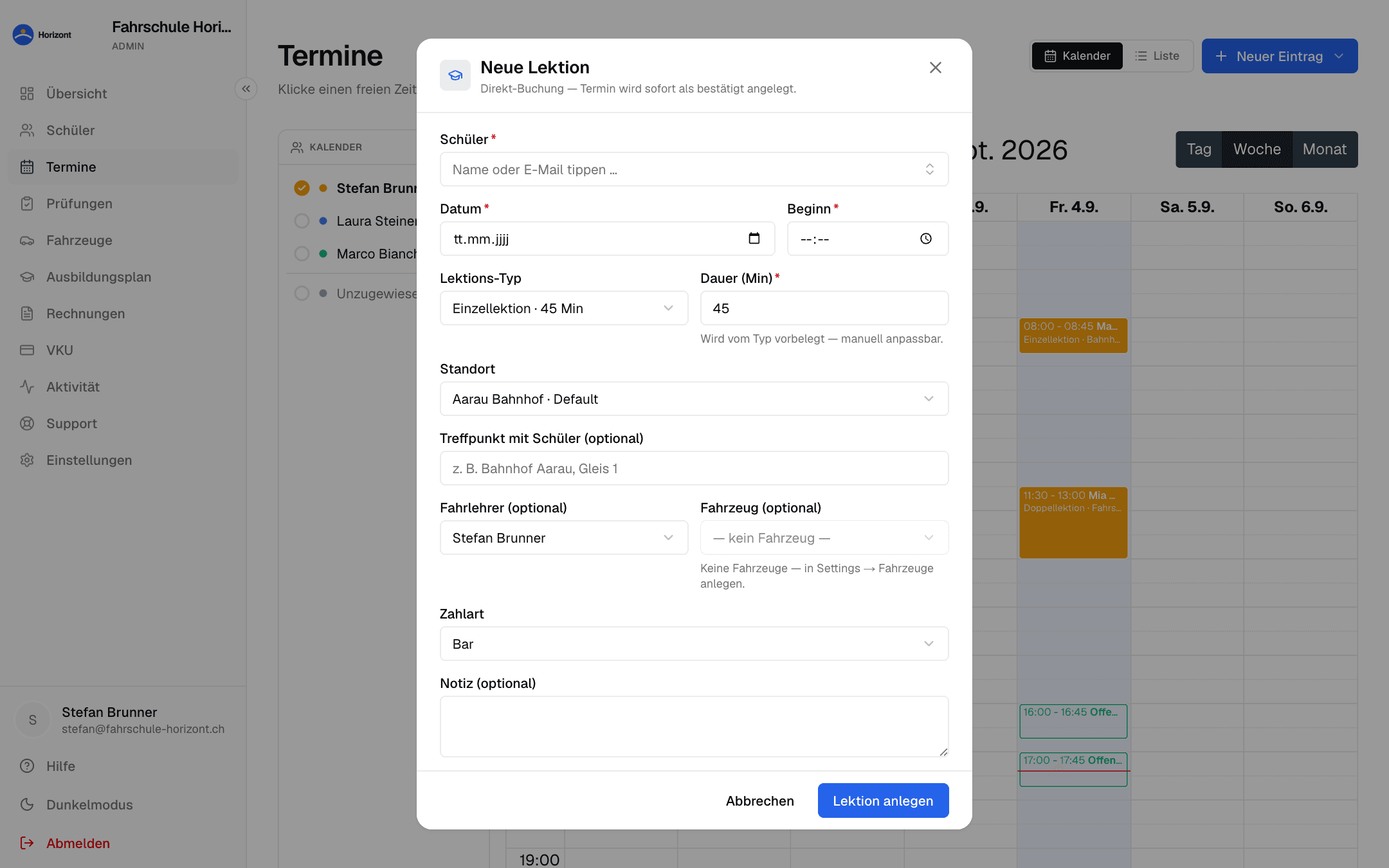Click the Abbrechen button
Viewport: 1389px width, 868px height.
click(x=759, y=800)
